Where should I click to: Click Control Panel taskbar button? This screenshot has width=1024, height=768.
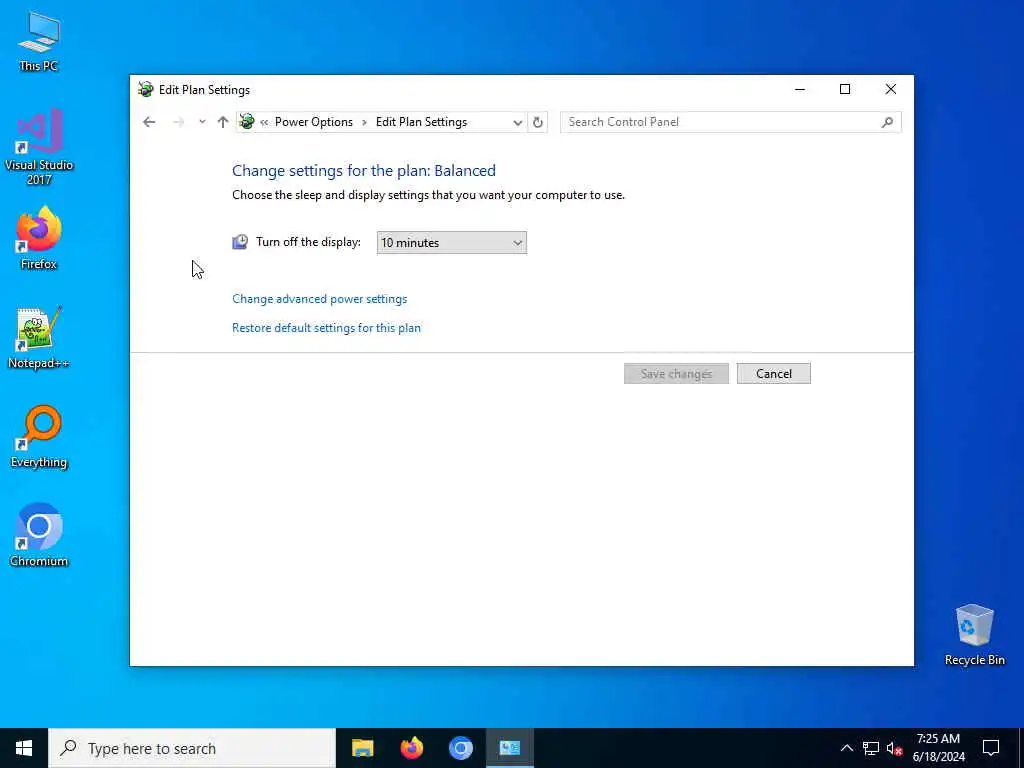click(509, 748)
